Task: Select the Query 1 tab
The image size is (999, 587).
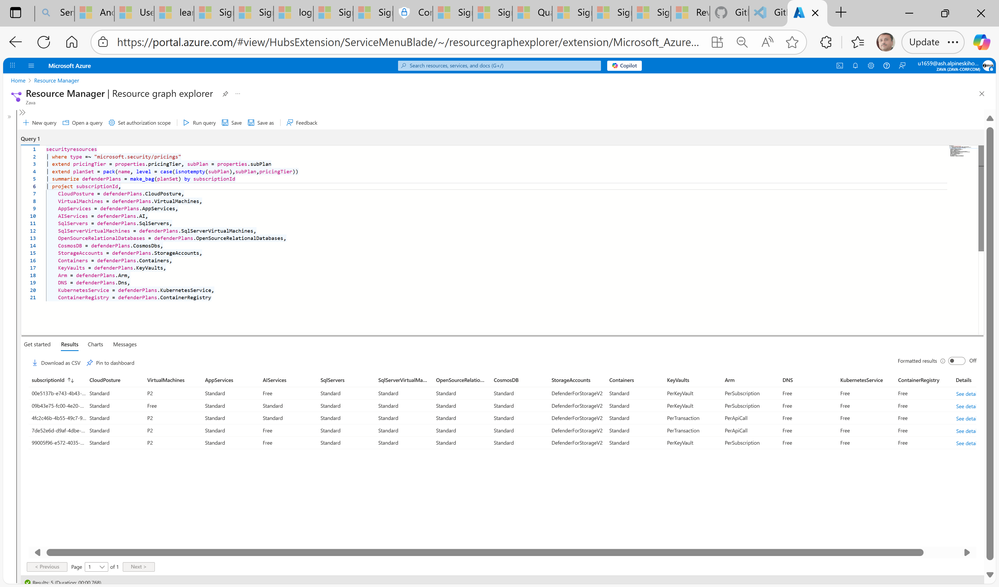Action: [30, 138]
